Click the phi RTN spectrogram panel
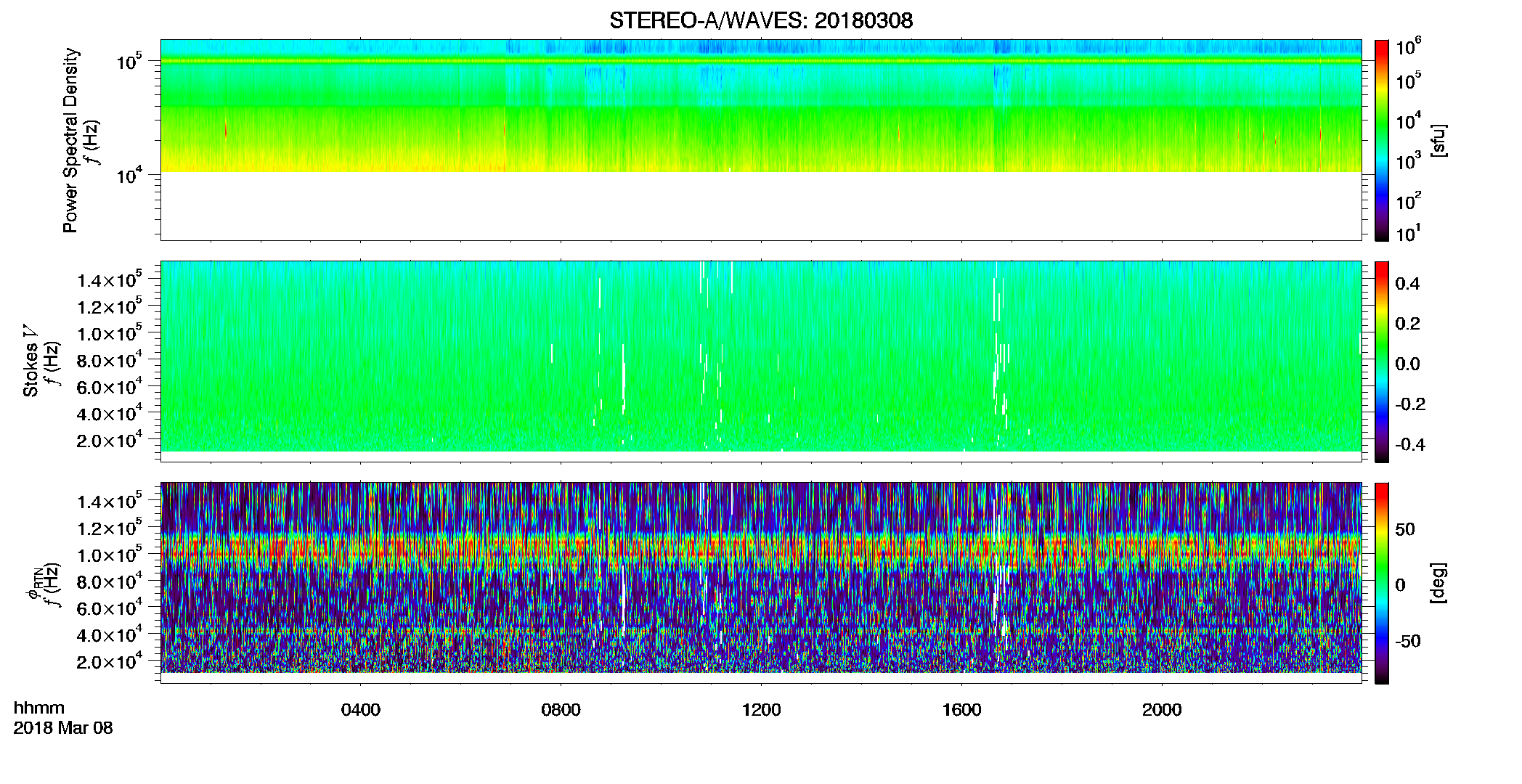This screenshot has height=784, width=1522. tap(761, 583)
